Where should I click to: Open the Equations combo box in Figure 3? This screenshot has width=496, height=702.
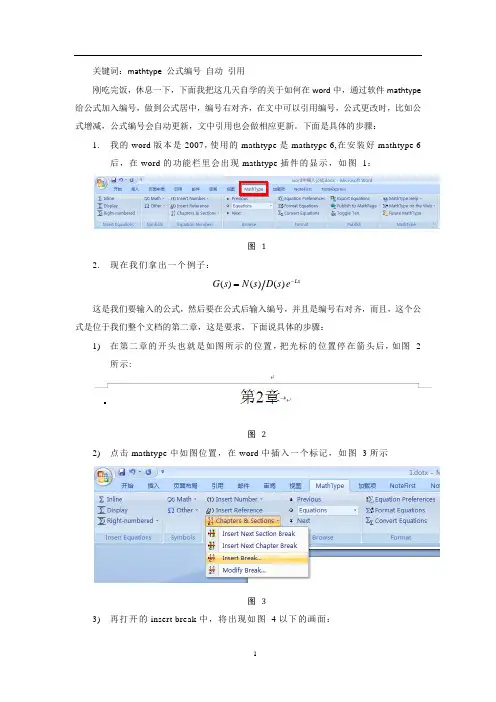tap(327, 510)
